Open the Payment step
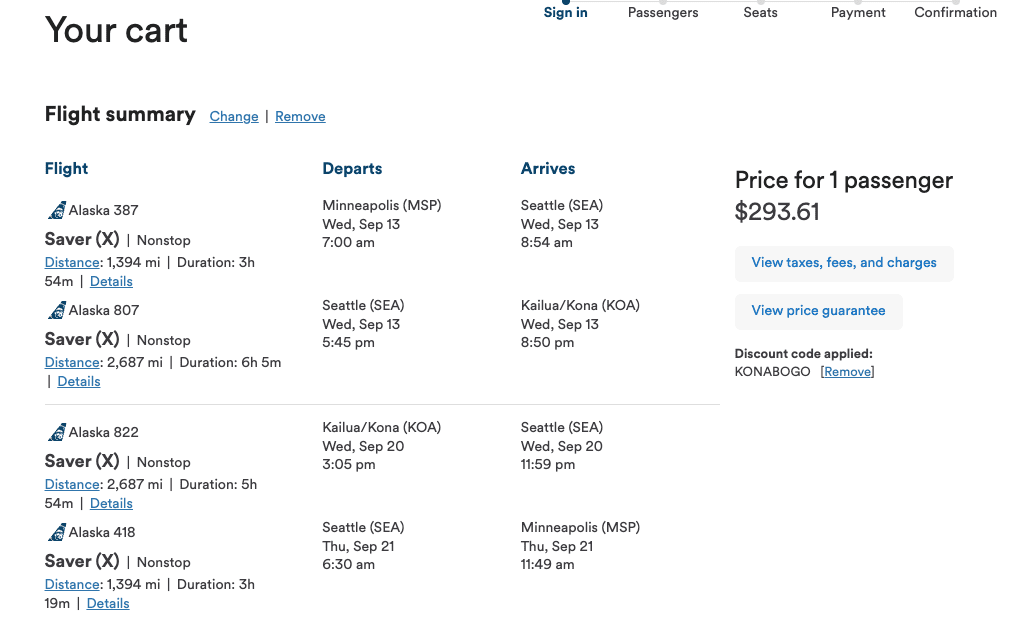 857,12
